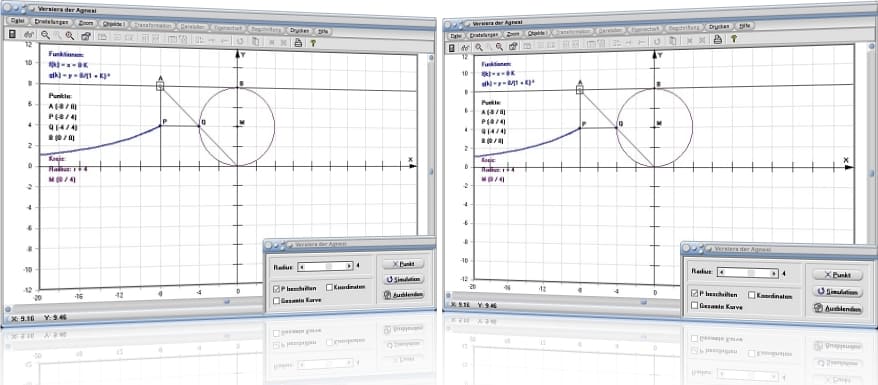This screenshot has width=878, height=385.
Task: Click function plot icon in left window toolbar
Action: [x=29, y=35]
